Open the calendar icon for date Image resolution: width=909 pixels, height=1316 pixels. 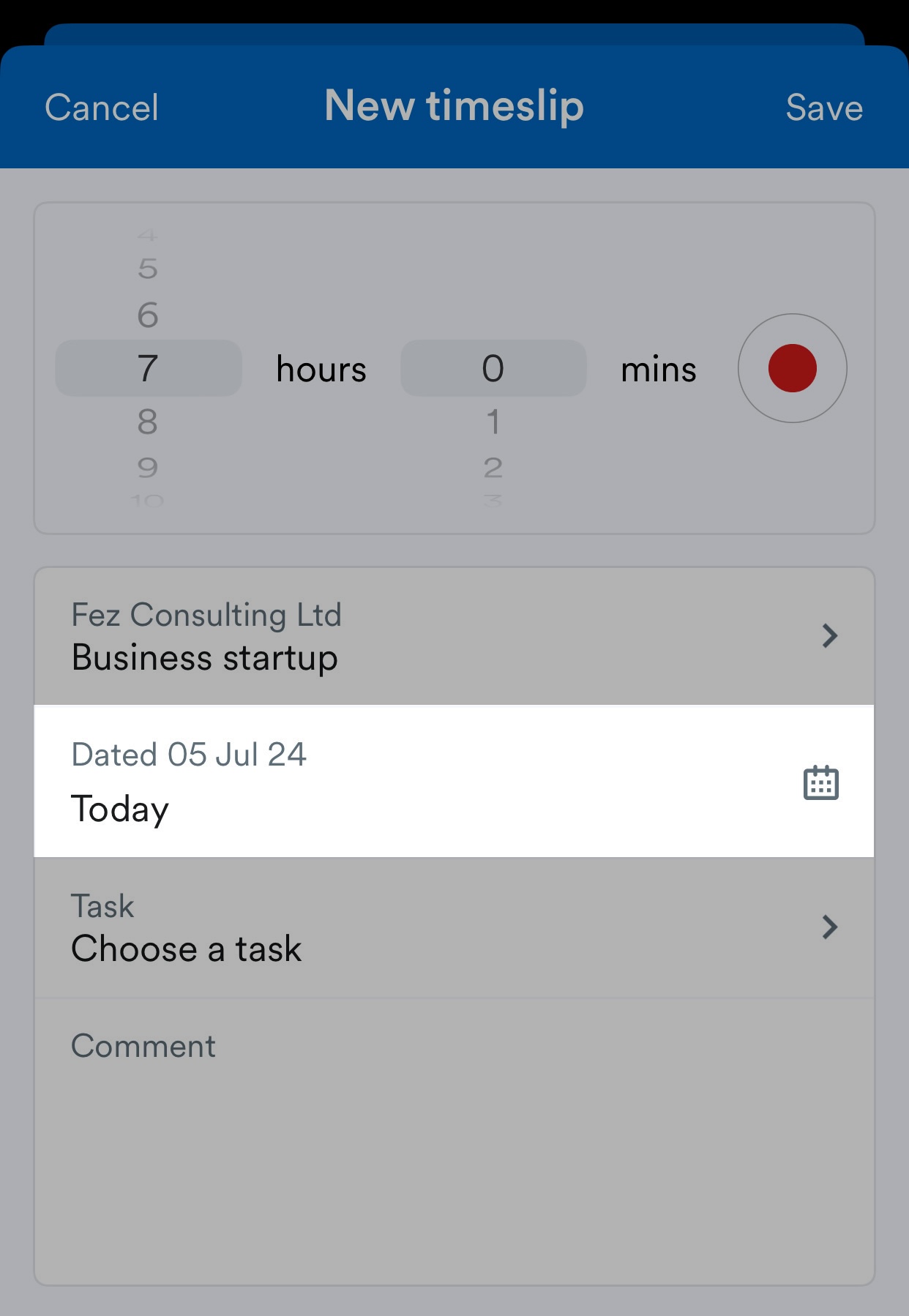pos(820,782)
